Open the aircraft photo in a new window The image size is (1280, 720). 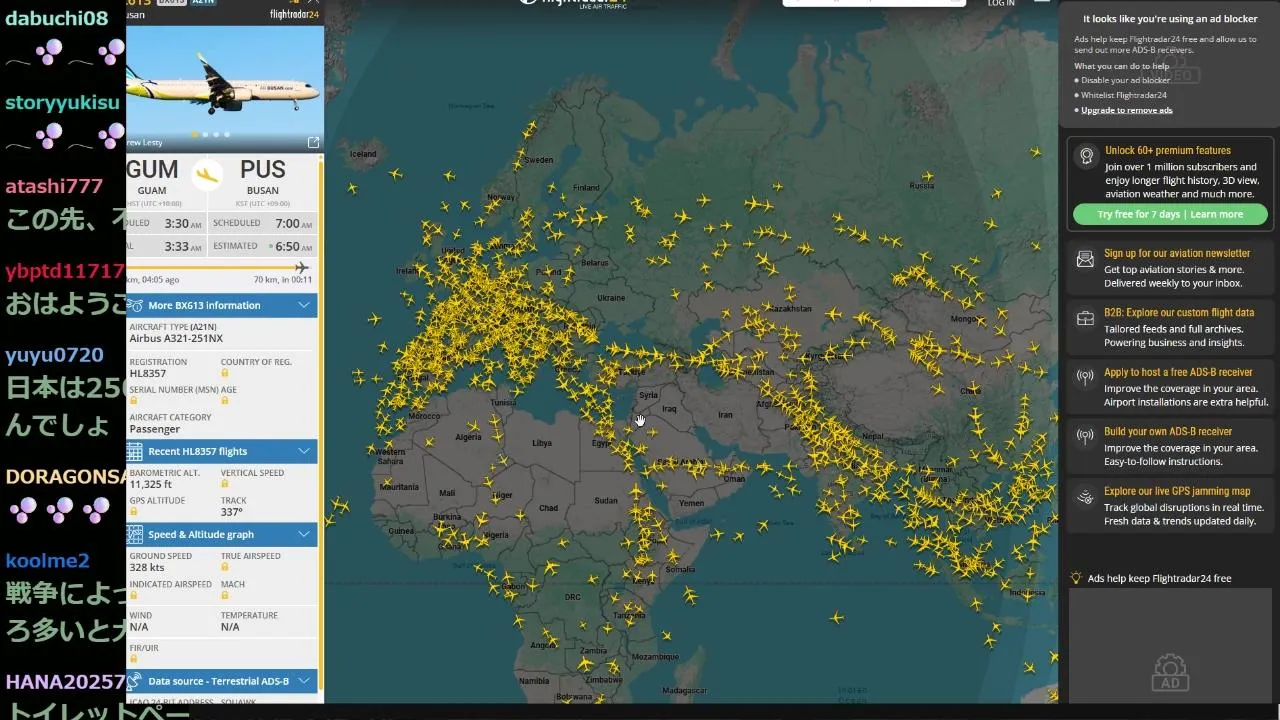313,143
